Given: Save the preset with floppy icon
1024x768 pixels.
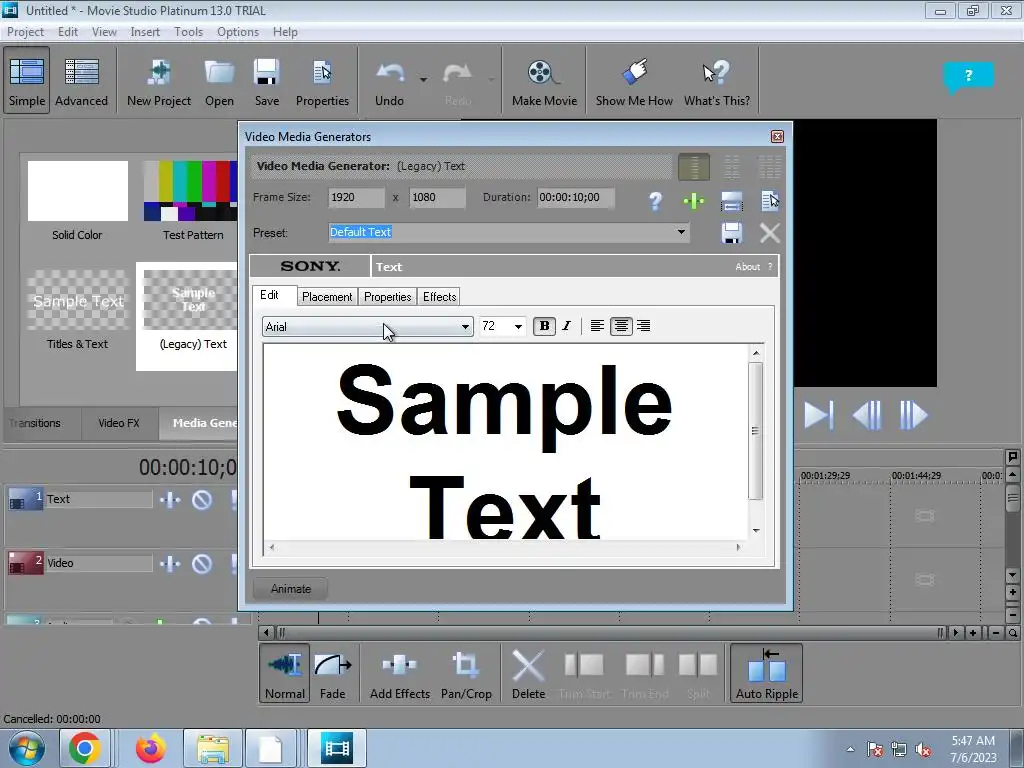Looking at the screenshot, I should click(731, 232).
